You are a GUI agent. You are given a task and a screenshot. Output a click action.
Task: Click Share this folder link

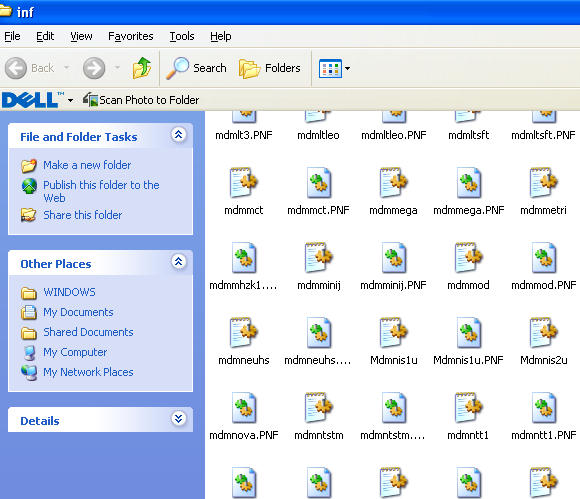pyautogui.click(x=82, y=215)
